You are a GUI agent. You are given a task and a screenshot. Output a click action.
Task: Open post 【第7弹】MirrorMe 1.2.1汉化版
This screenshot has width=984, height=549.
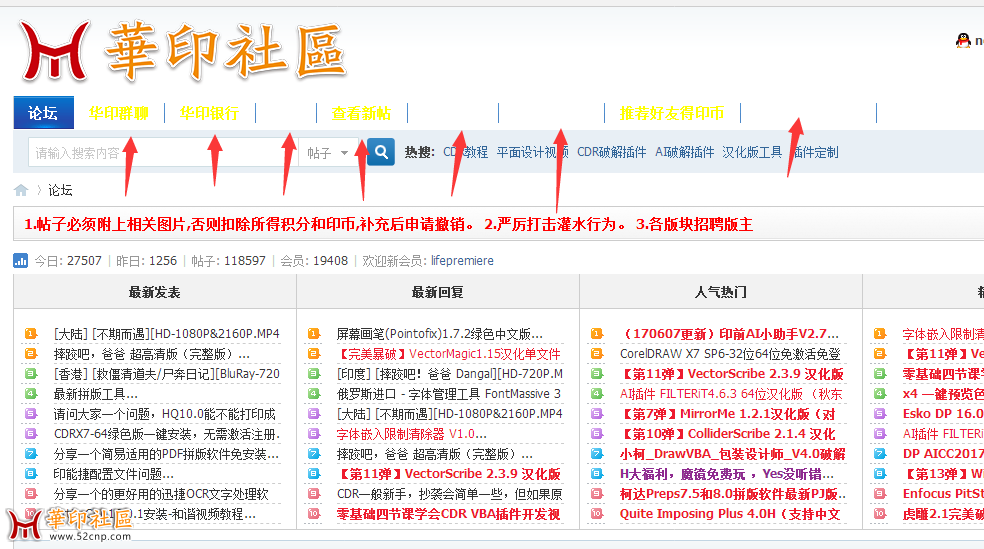[728, 414]
